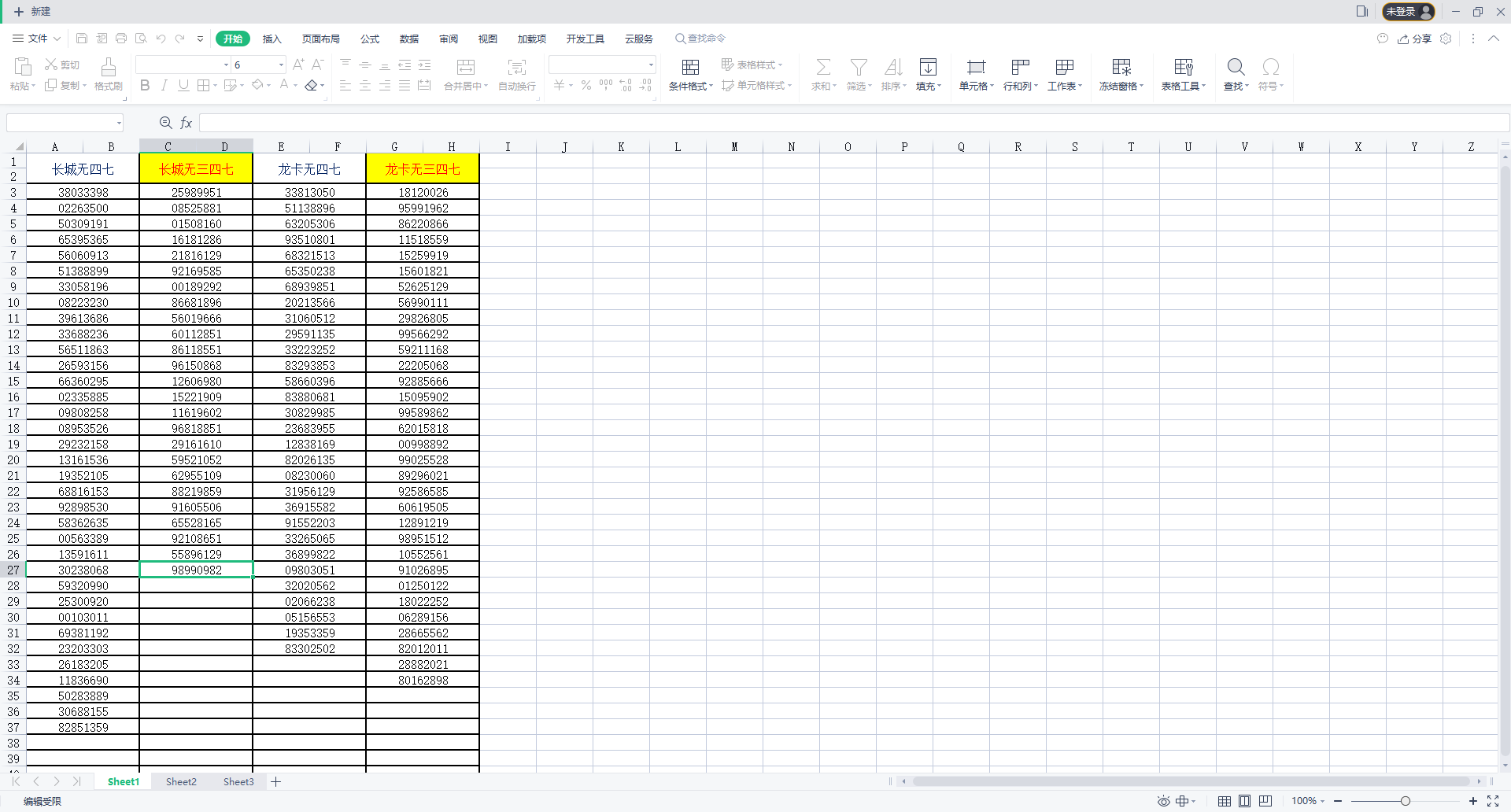Expand the number format dropdown
The height and width of the screenshot is (812, 1511).
(x=651, y=65)
